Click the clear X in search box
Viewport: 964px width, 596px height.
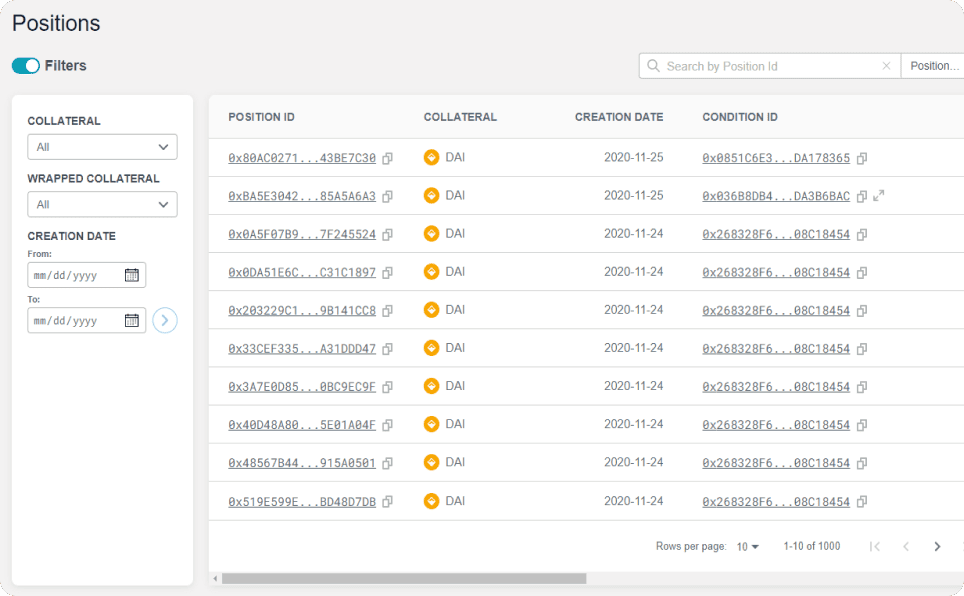pos(886,66)
